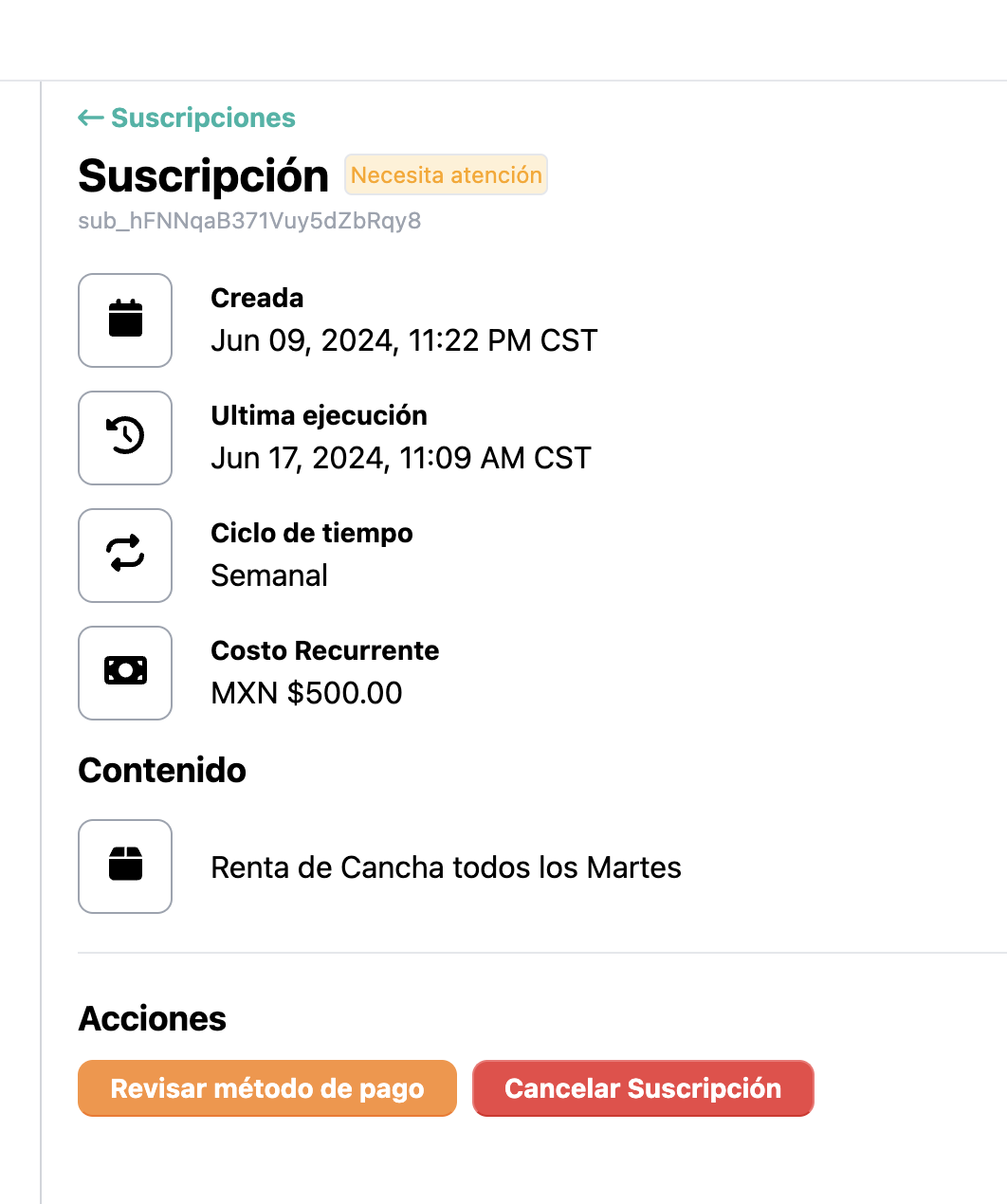
Task: Click the Costo Recurrente label
Action: [x=324, y=650]
